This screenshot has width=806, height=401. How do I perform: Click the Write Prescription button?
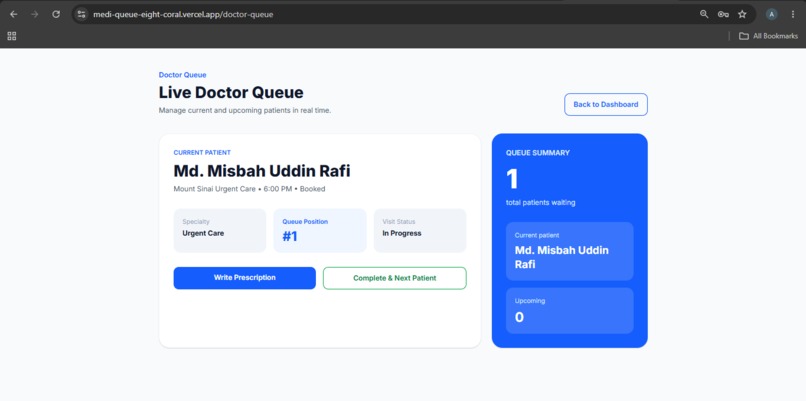click(x=245, y=278)
